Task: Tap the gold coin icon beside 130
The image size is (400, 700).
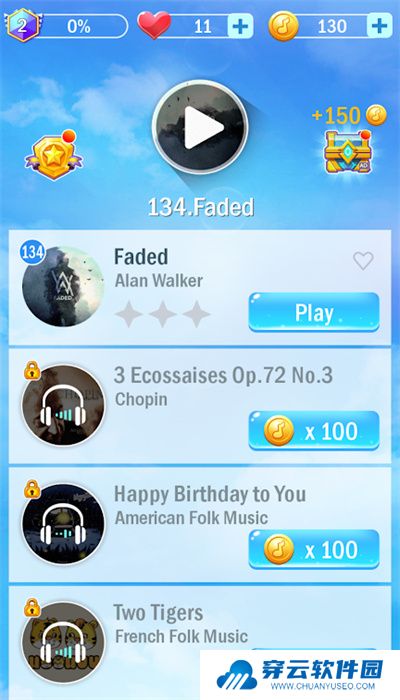Action: (x=283, y=26)
